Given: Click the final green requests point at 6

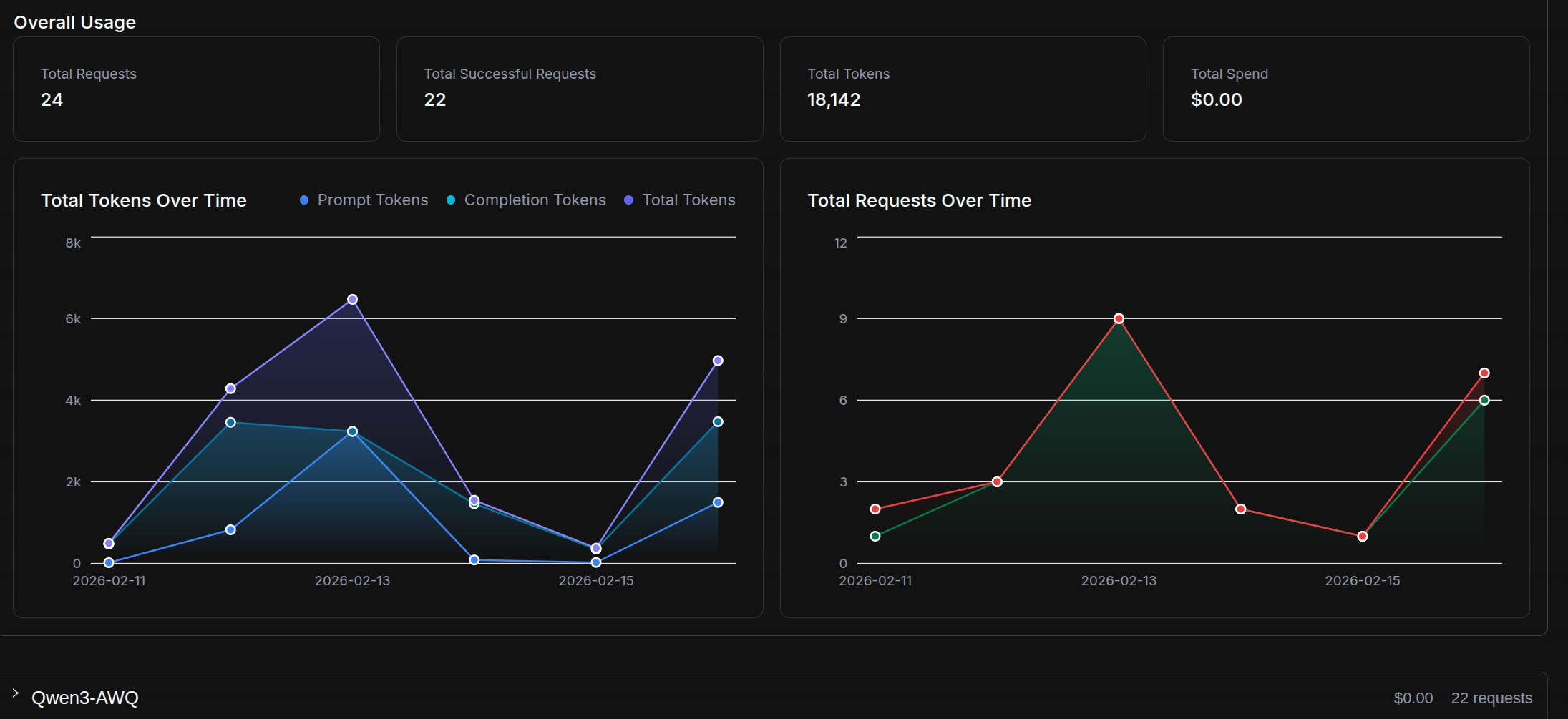Looking at the screenshot, I should point(1484,400).
